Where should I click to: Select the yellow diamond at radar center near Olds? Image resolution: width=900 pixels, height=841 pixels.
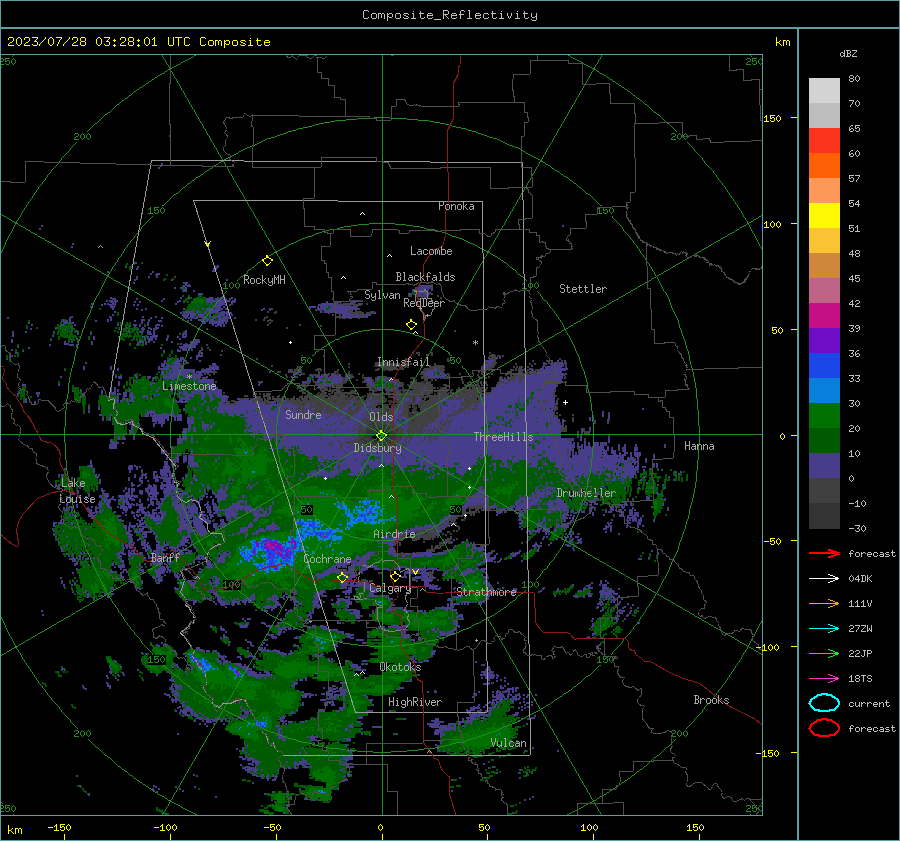coord(381,436)
